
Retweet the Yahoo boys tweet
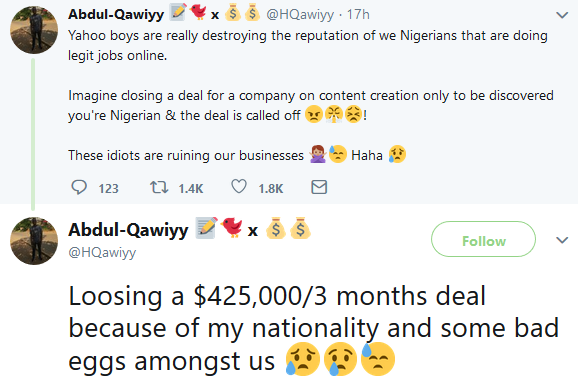tap(159, 187)
